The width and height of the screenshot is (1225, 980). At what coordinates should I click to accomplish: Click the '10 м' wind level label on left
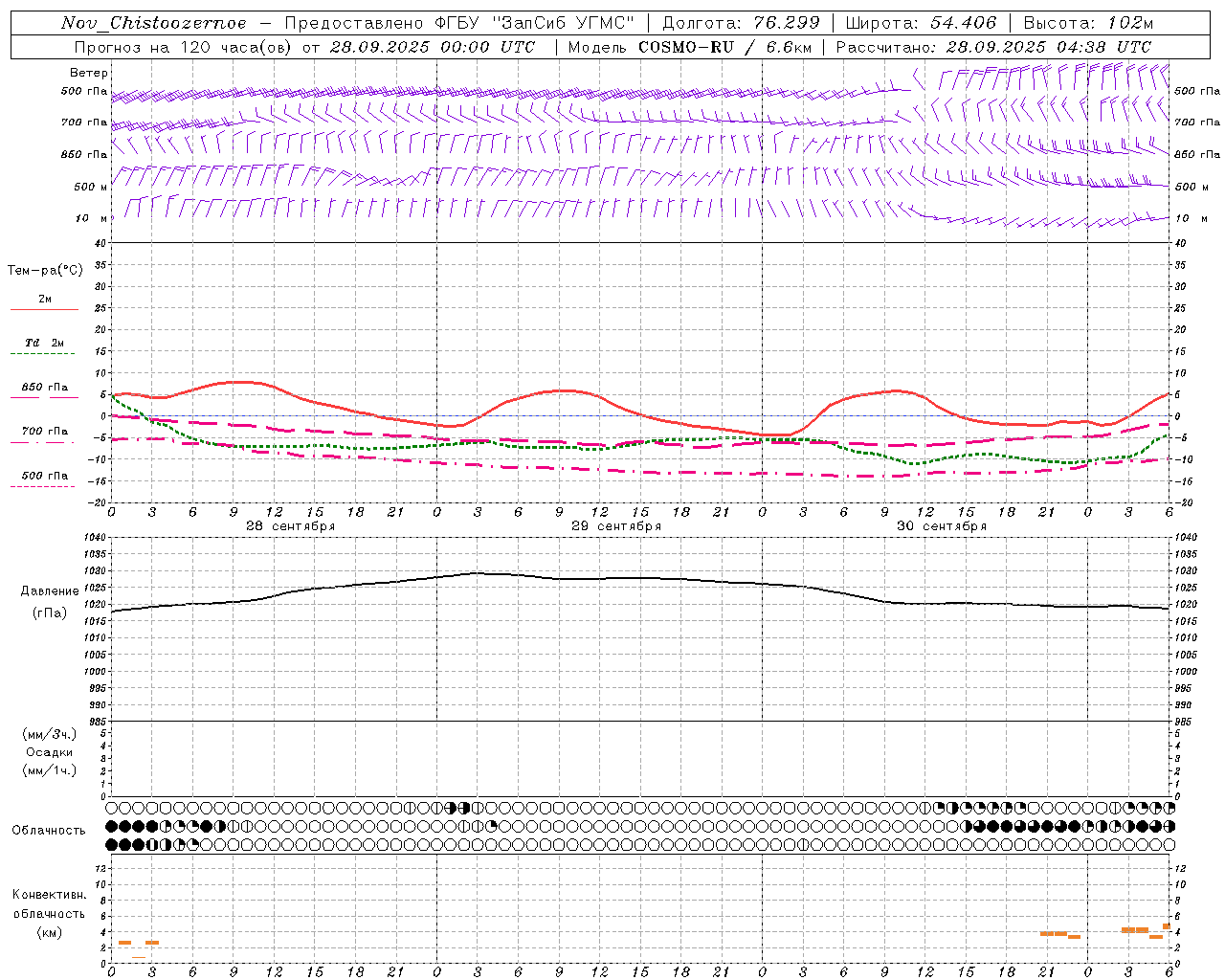(x=93, y=219)
